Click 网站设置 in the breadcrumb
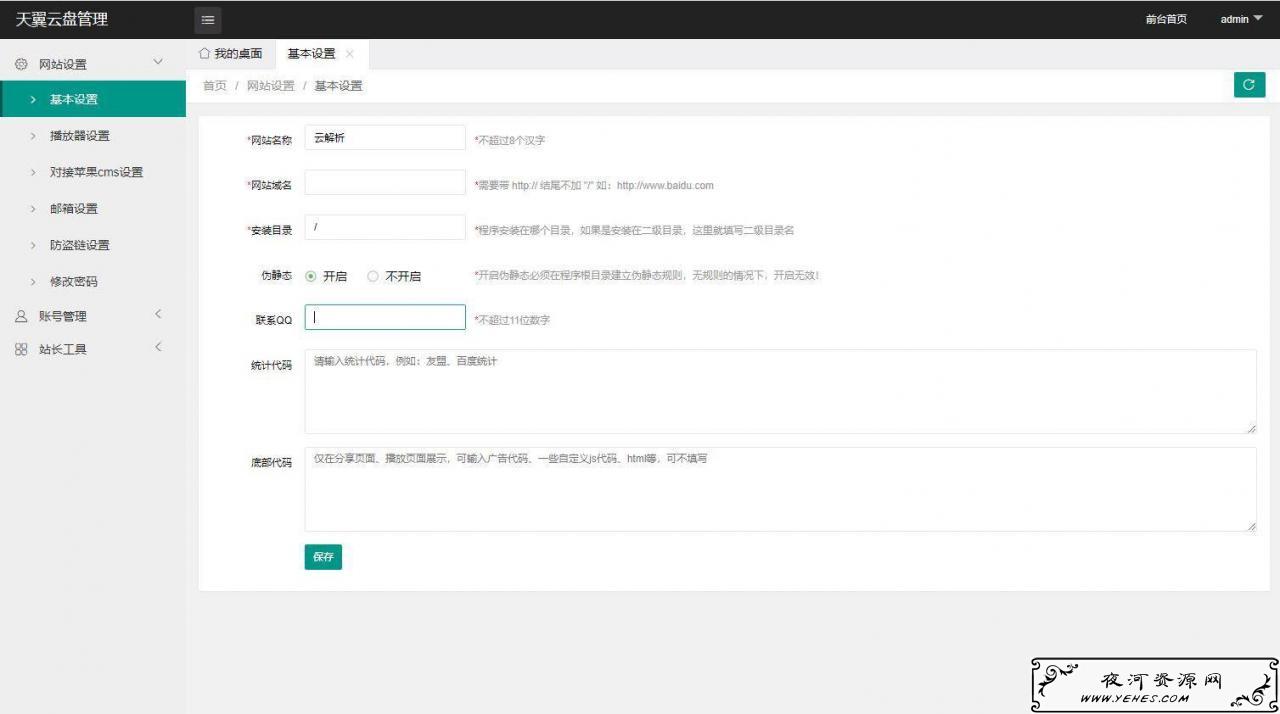Viewport: 1280px width, 714px height. pyautogui.click(x=271, y=86)
